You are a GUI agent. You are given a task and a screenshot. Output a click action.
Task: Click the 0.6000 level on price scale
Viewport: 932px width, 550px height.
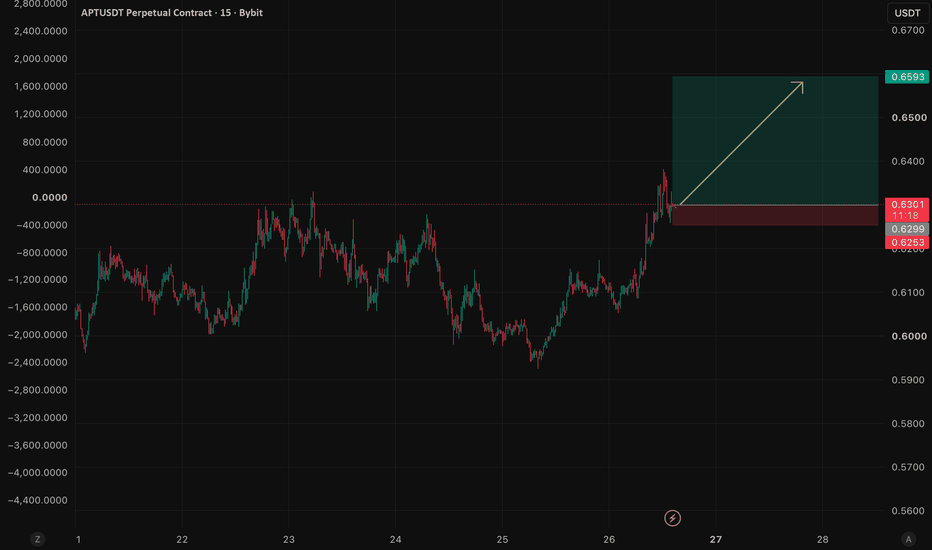(x=909, y=336)
